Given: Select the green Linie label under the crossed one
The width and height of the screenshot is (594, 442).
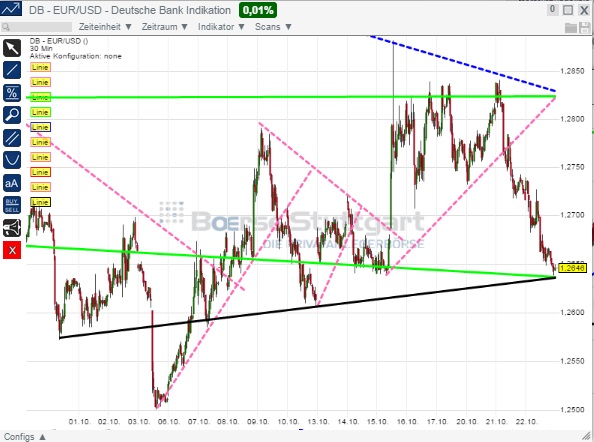Looking at the screenshot, I should coord(40,112).
